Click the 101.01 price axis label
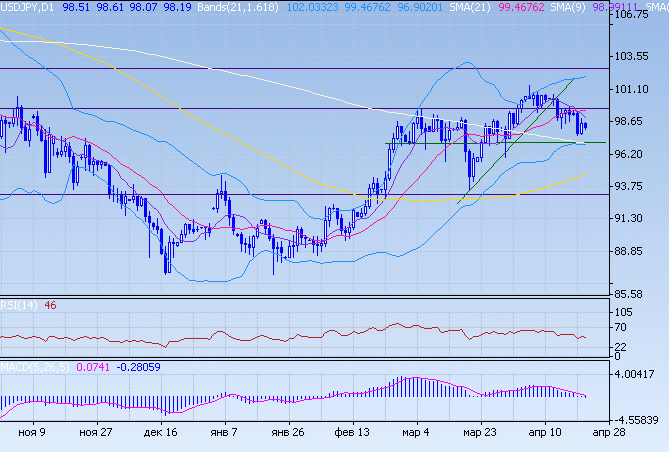The width and height of the screenshot is (669, 452). [x=635, y=89]
